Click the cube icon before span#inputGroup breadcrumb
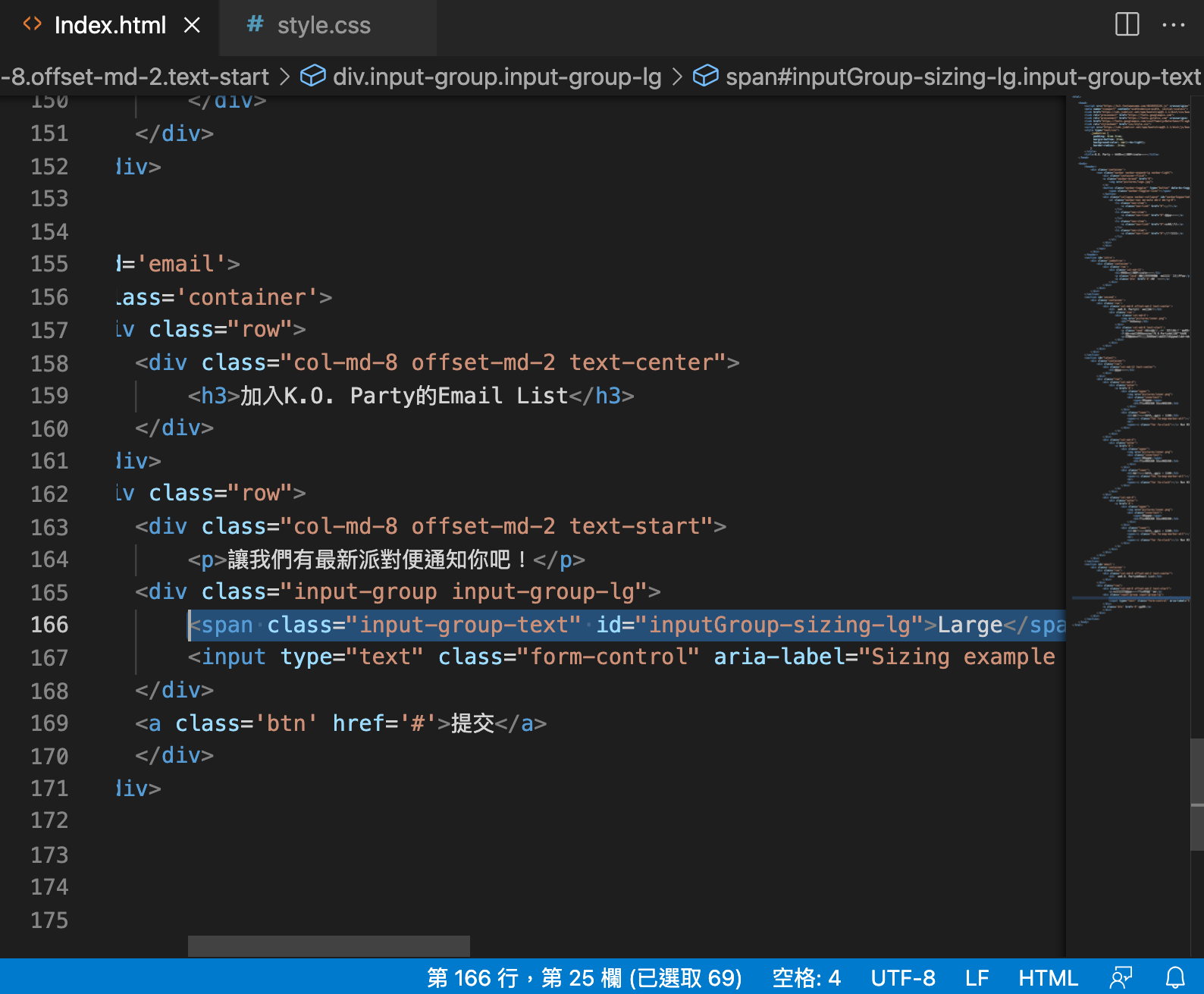 pos(706,76)
